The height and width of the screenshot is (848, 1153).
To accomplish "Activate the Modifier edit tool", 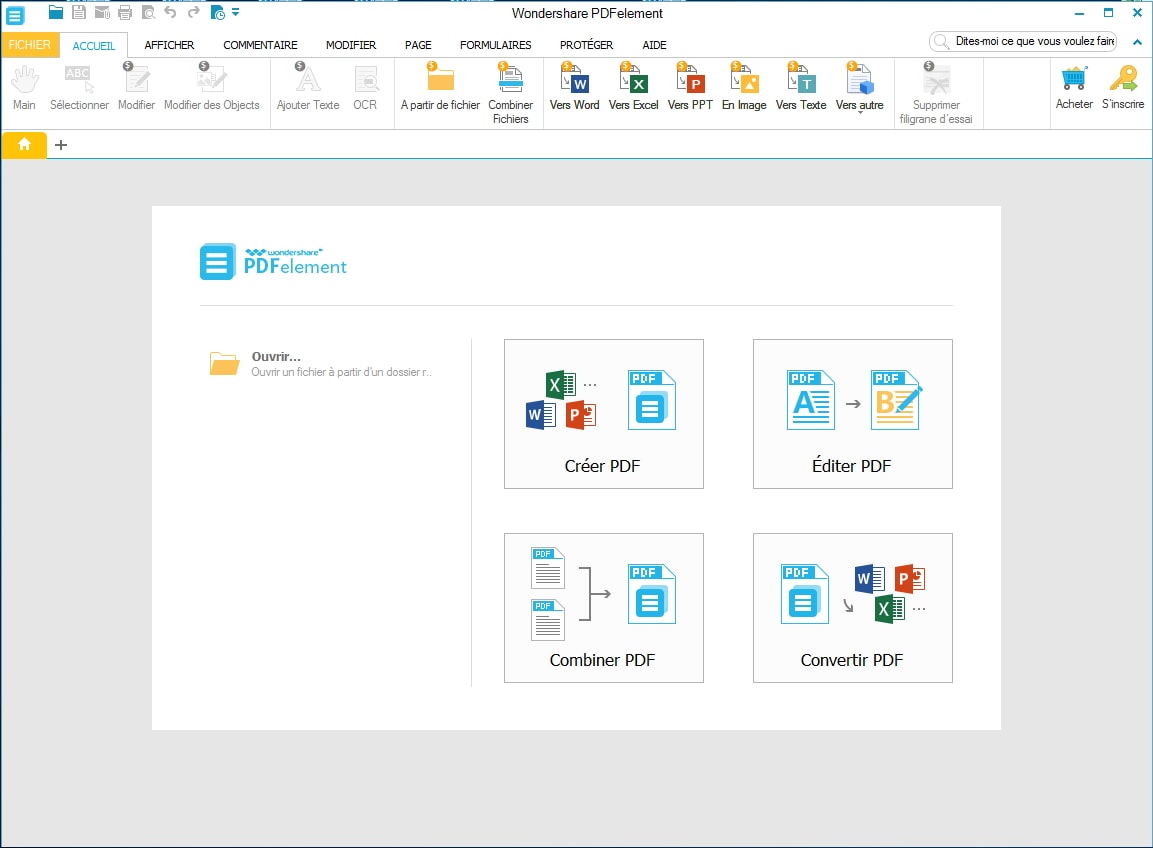I will [136, 88].
